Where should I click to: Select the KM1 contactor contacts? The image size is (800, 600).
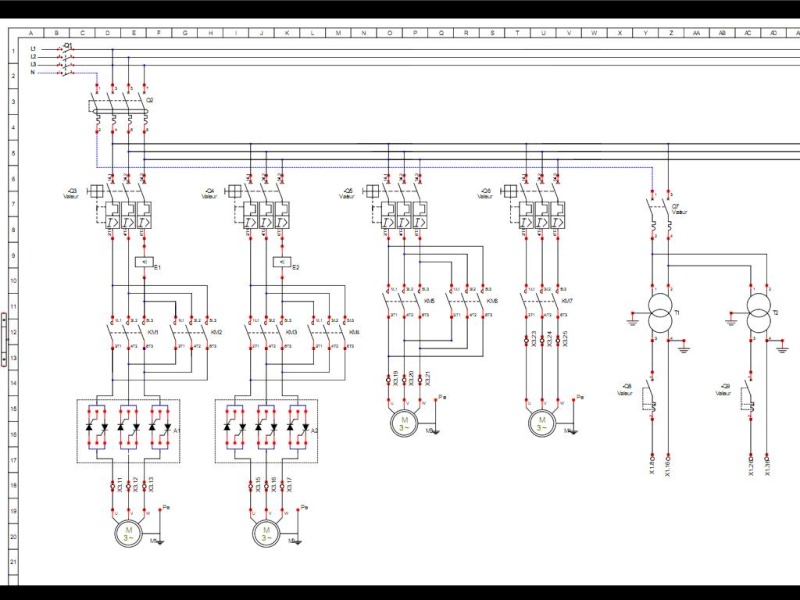(x=129, y=334)
